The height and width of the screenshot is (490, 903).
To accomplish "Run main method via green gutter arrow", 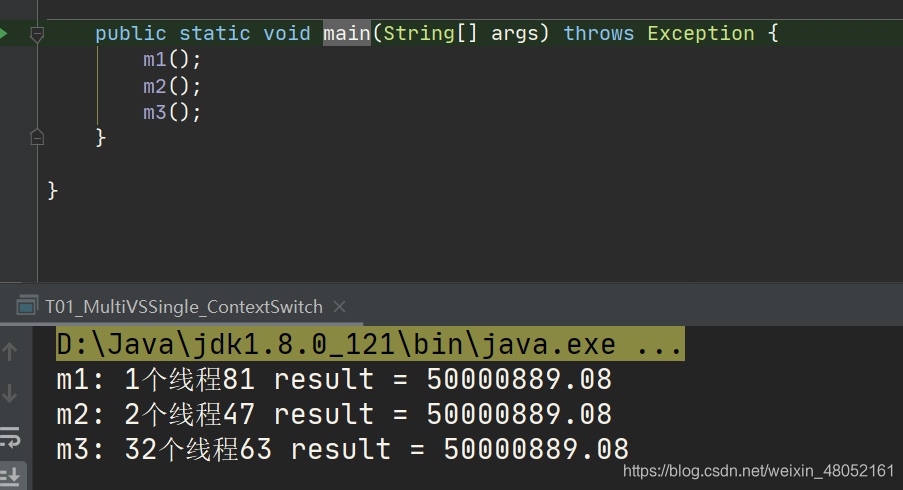I will [3, 33].
